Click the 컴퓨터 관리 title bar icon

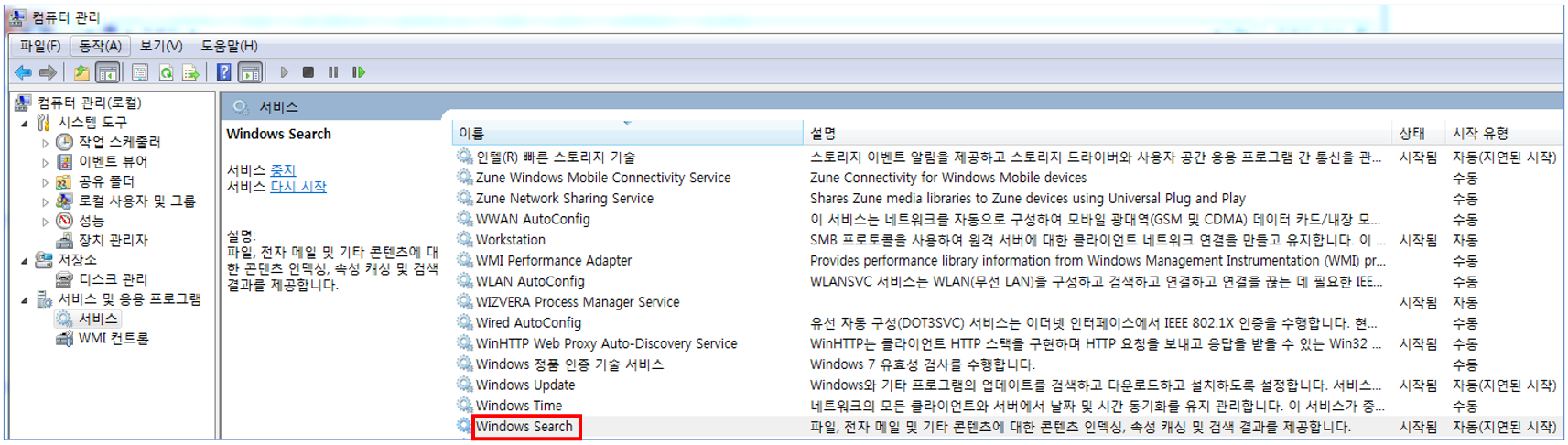tap(16, 17)
